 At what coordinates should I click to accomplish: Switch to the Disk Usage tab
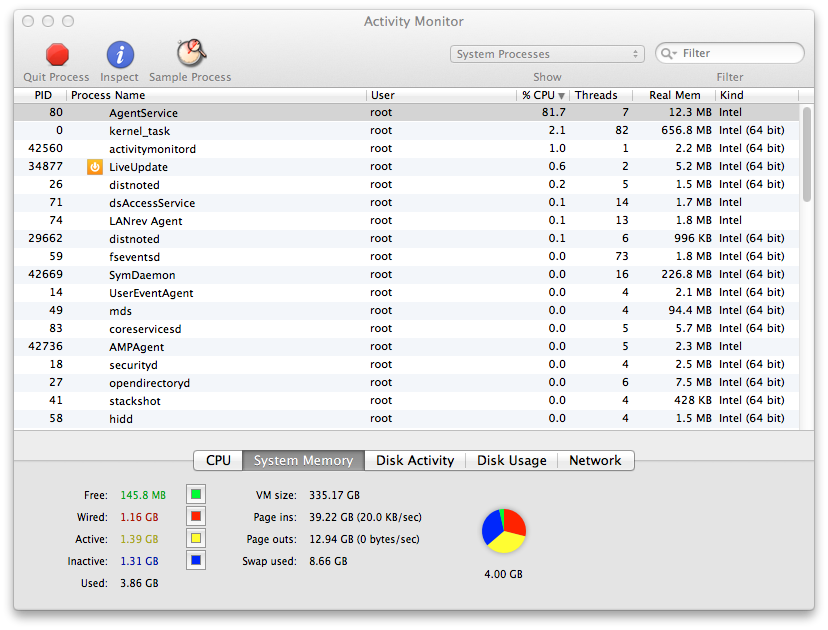[x=512, y=460]
